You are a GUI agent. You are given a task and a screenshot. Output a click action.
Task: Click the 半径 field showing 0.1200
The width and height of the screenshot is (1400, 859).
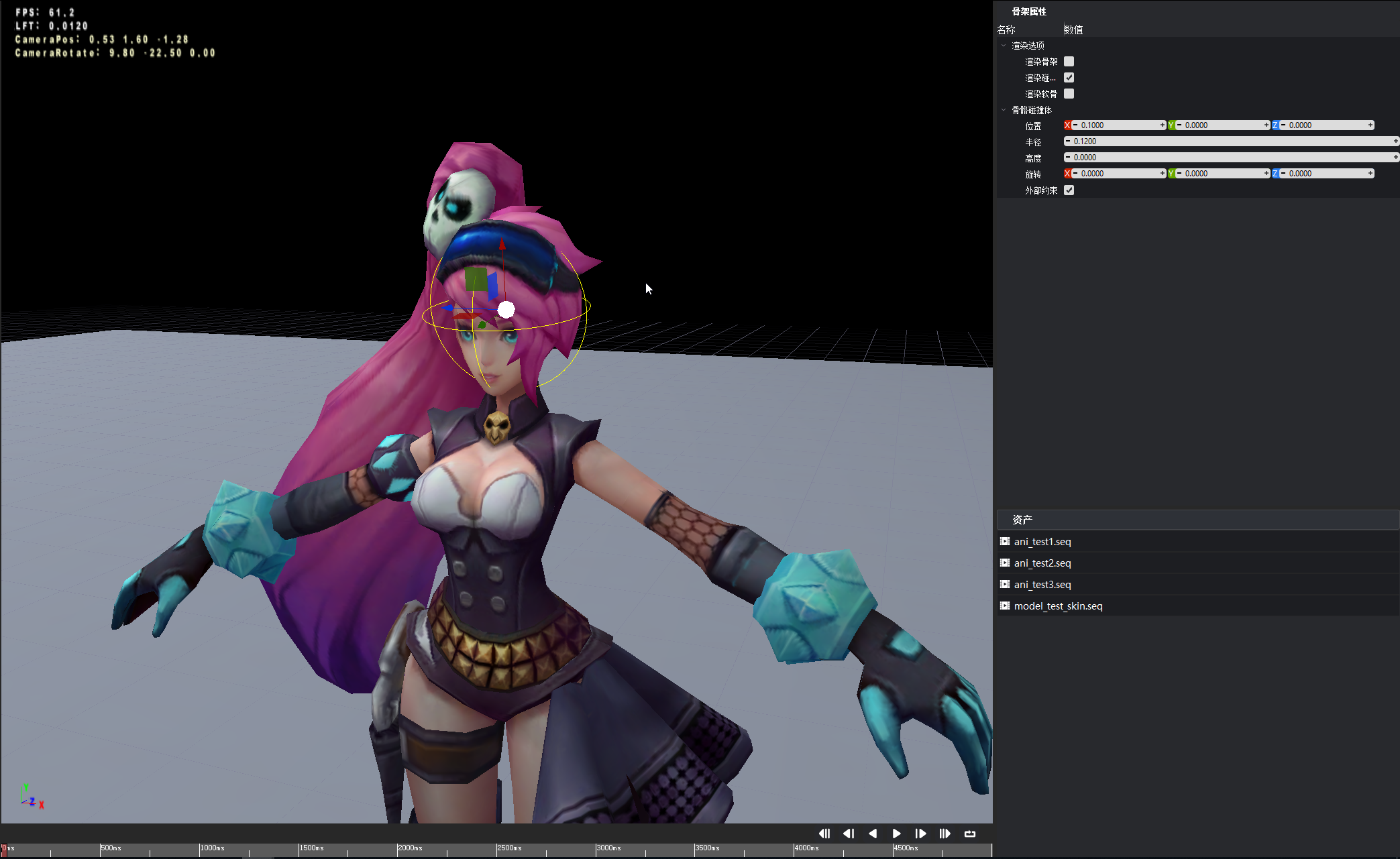[x=1232, y=141]
